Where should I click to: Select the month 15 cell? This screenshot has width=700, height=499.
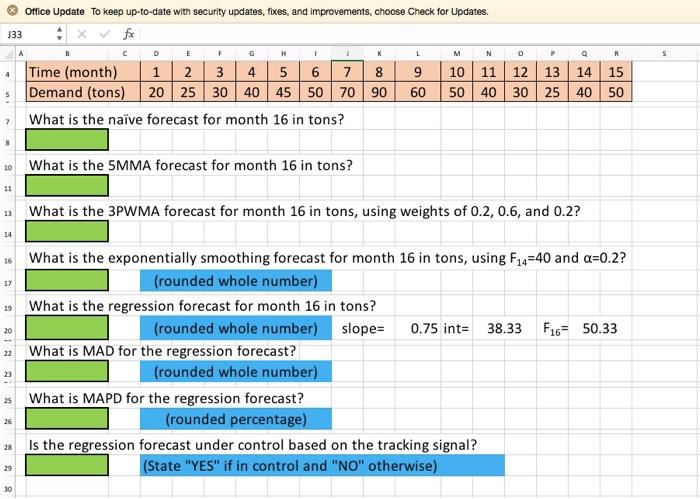pyautogui.click(x=616, y=72)
